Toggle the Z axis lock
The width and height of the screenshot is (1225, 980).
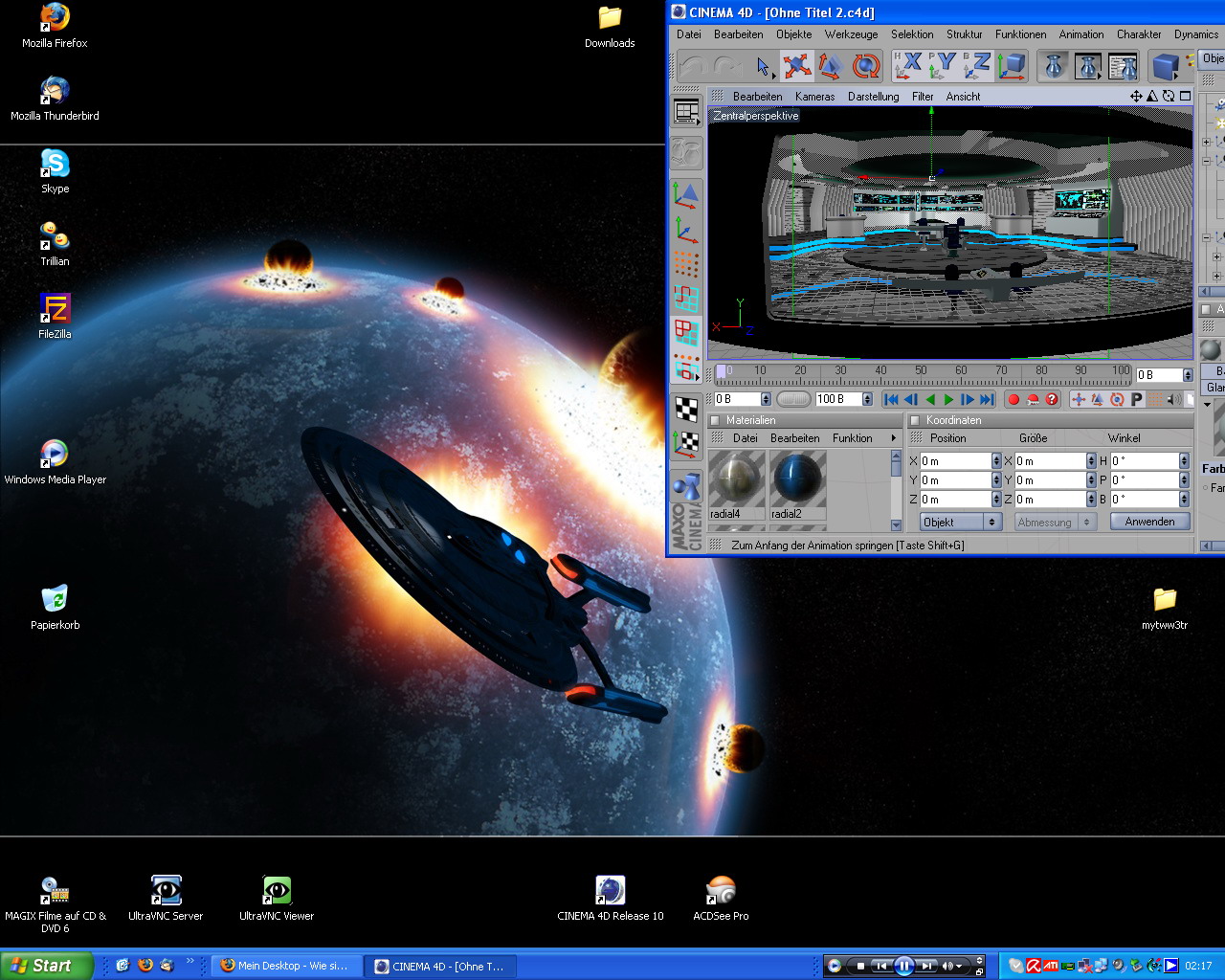(977, 66)
